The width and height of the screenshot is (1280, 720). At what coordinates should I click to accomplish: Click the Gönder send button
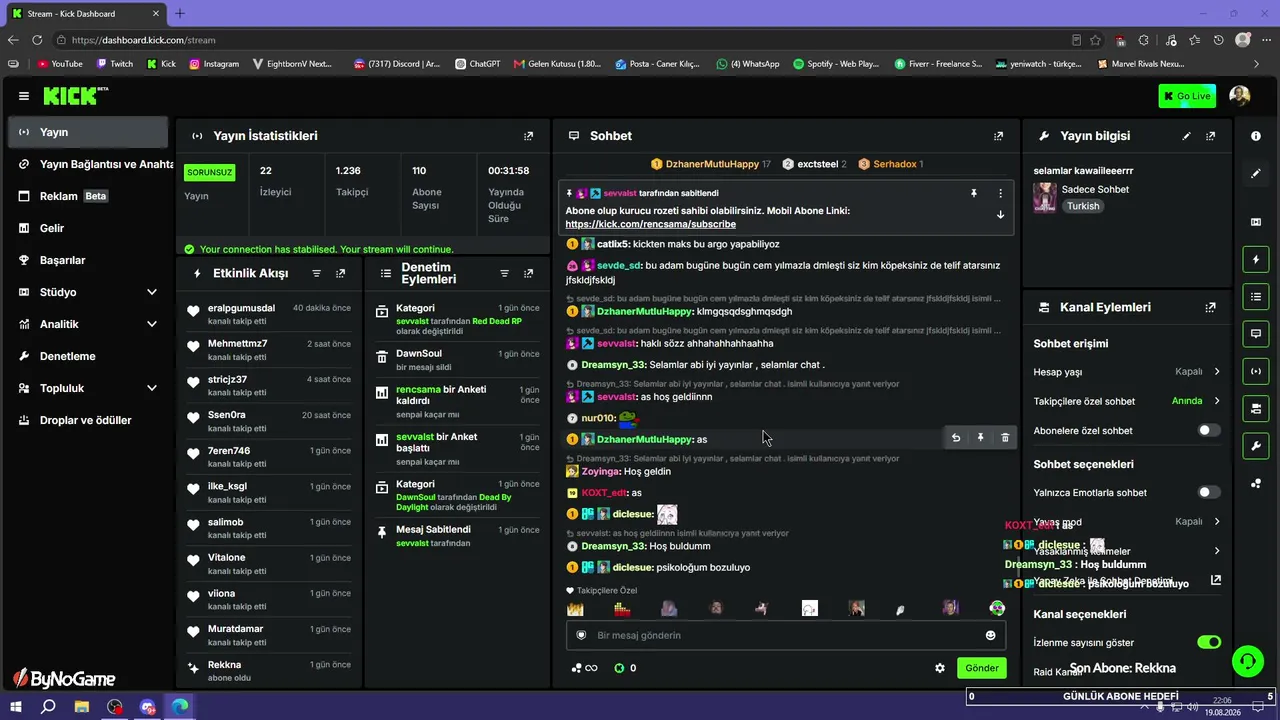[x=981, y=668]
